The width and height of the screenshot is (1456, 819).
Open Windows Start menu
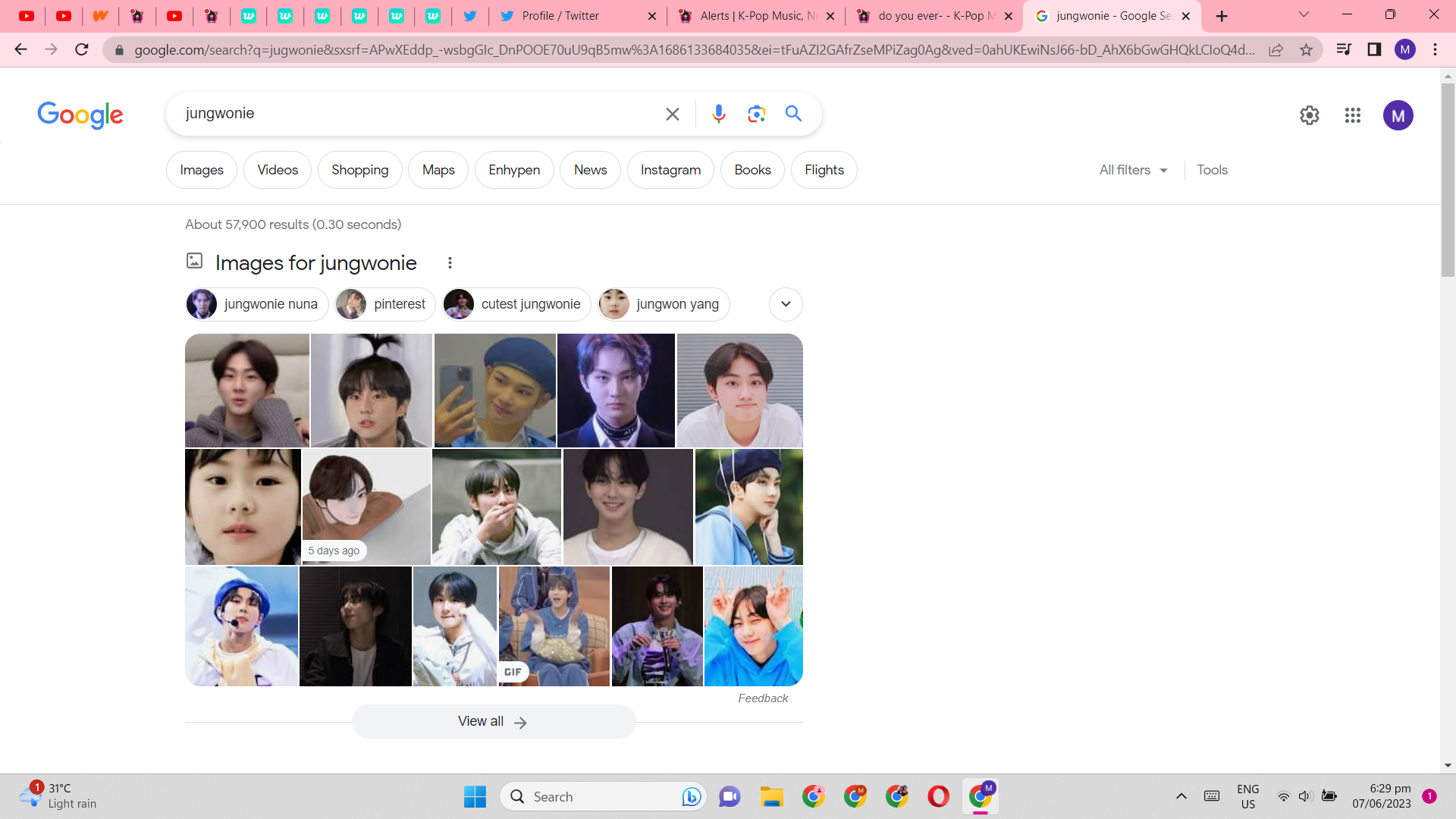point(475,796)
